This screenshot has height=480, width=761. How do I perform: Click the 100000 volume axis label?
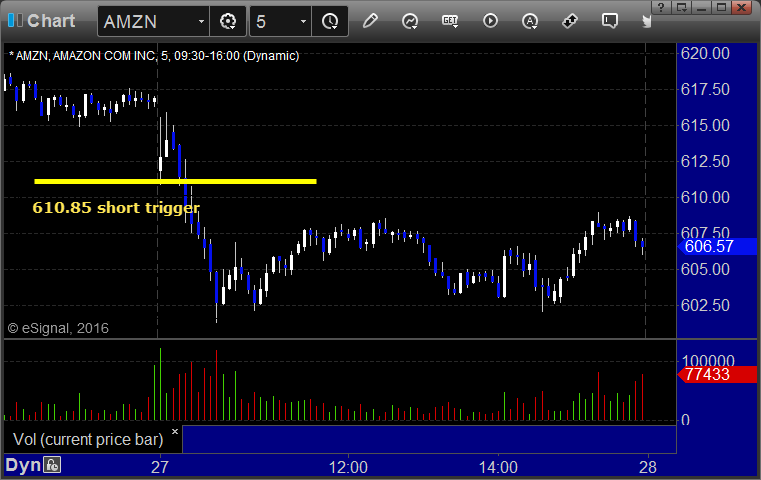point(708,360)
